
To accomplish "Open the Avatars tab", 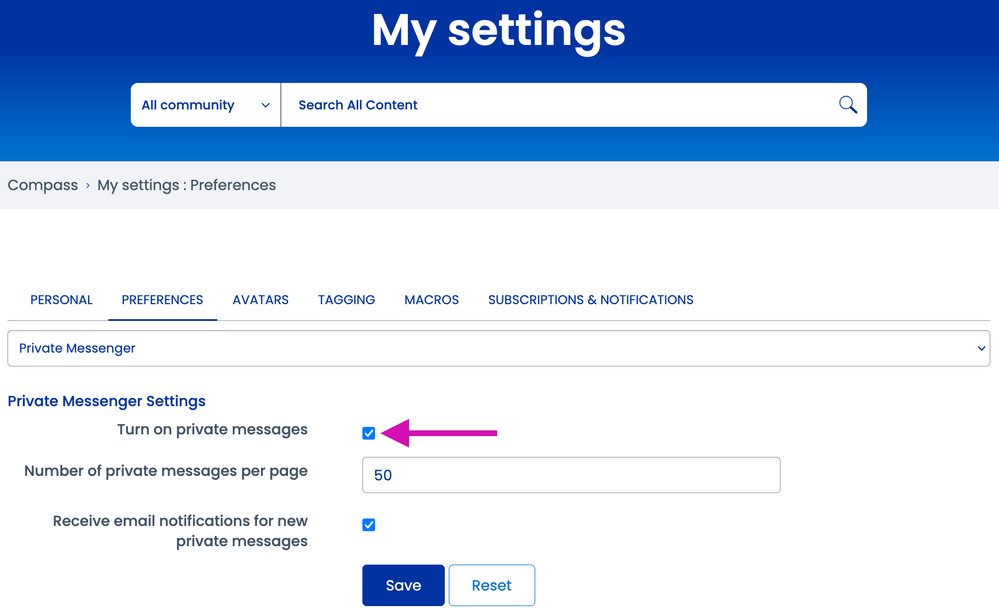I will (x=260, y=300).
